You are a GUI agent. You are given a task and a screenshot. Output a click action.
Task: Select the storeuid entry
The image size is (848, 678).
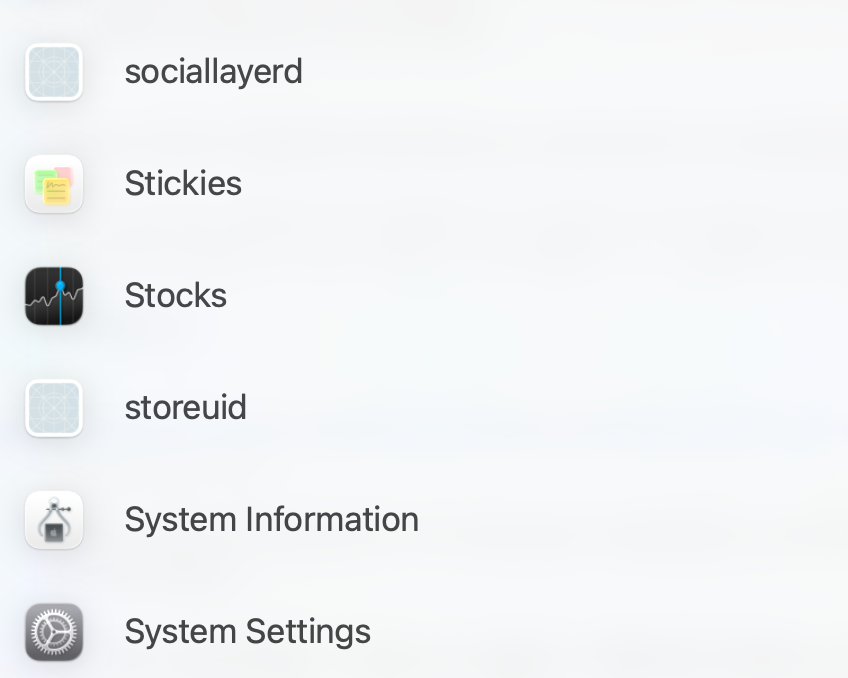coord(185,408)
